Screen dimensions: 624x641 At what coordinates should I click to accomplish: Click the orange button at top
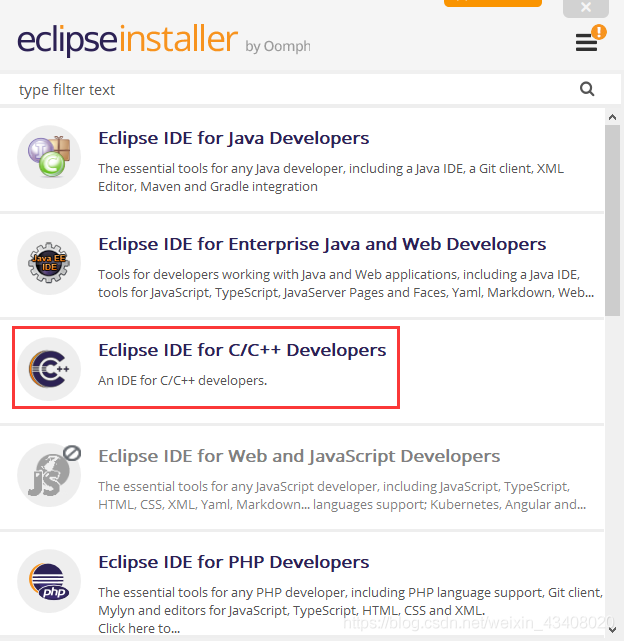pos(493,3)
